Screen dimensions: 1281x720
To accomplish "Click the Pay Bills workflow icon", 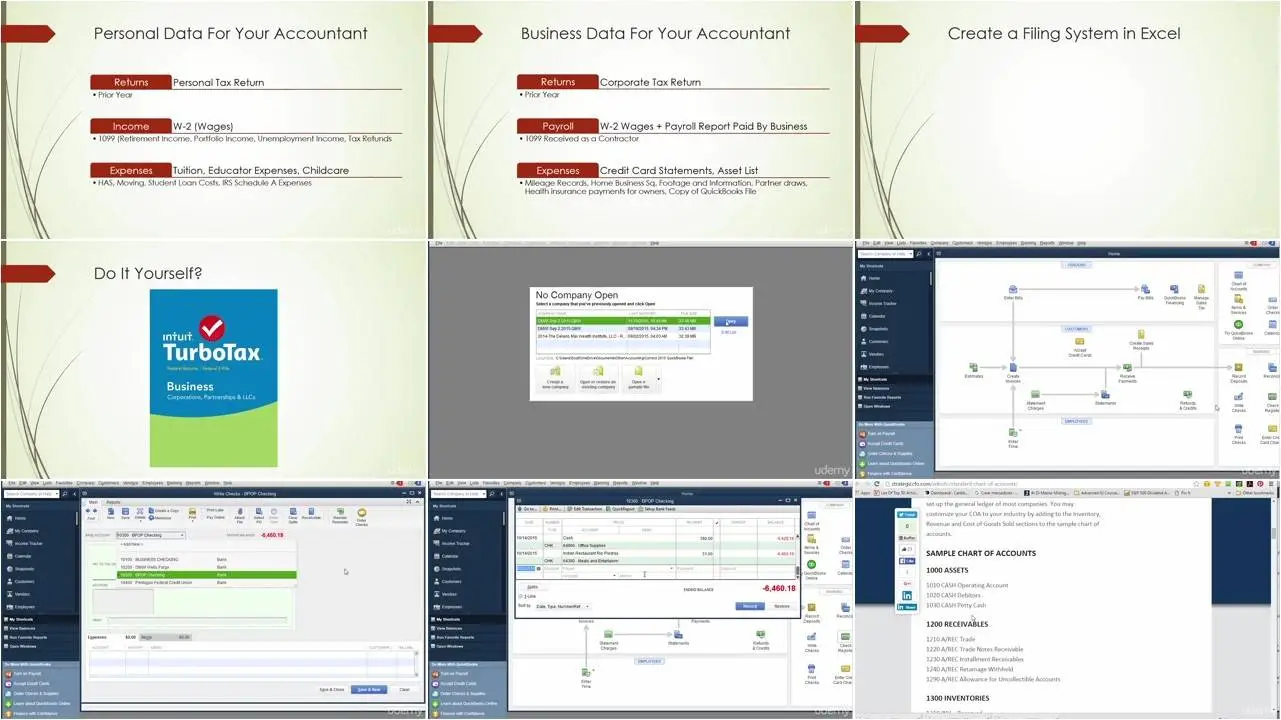I will [x=1145, y=290].
